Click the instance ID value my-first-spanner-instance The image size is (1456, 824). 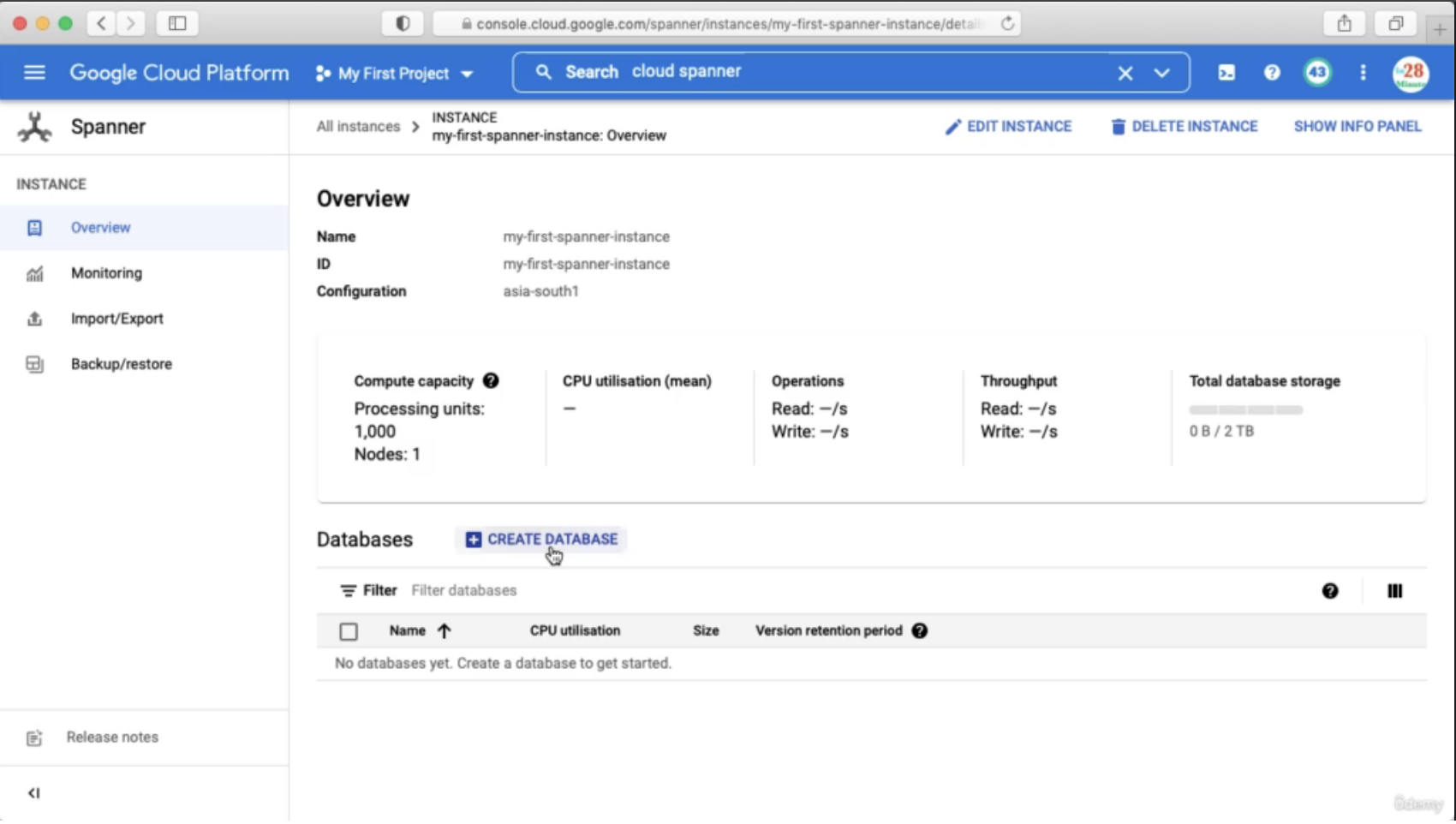[586, 265]
